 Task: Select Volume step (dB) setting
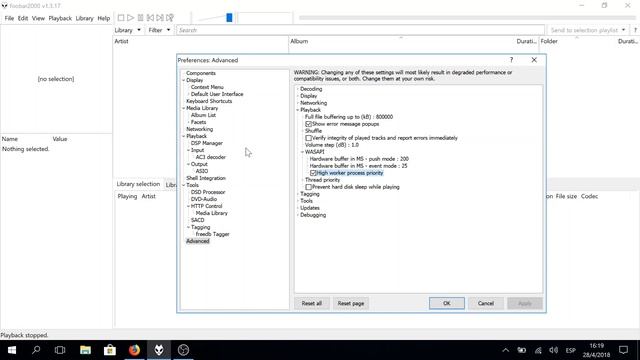pyautogui.click(x=332, y=145)
